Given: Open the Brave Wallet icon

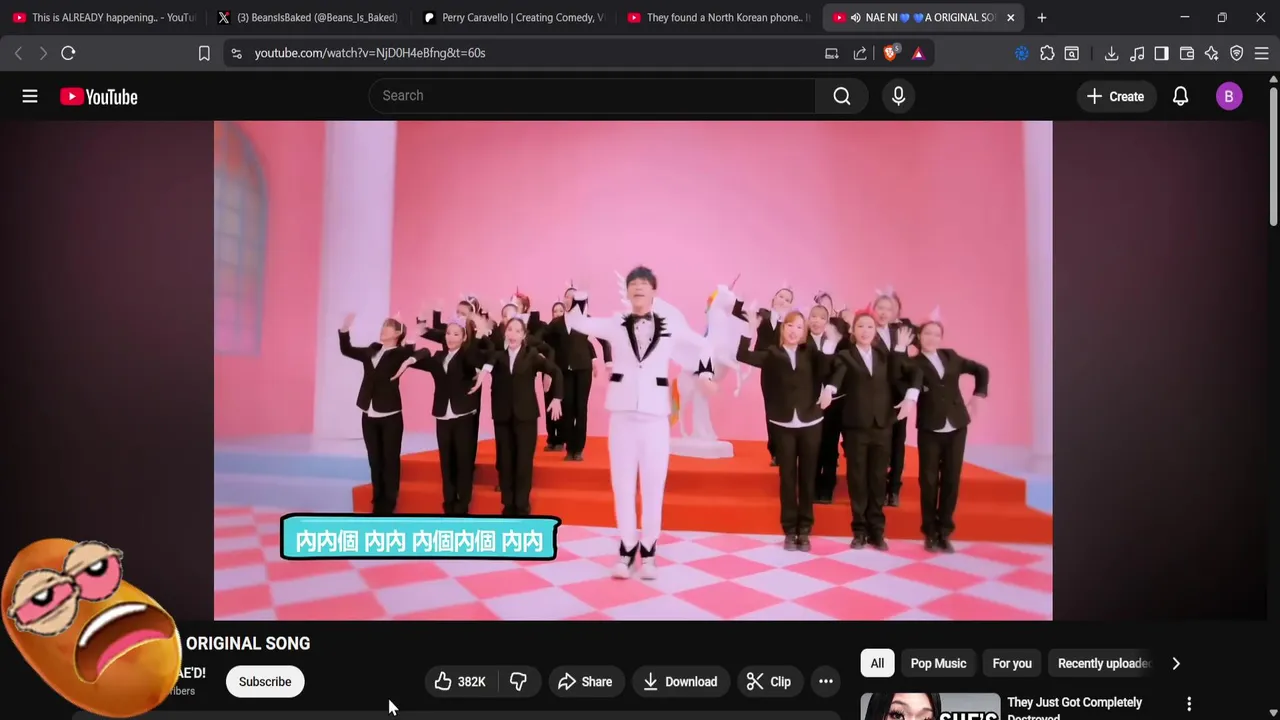Looking at the screenshot, I should (1187, 53).
